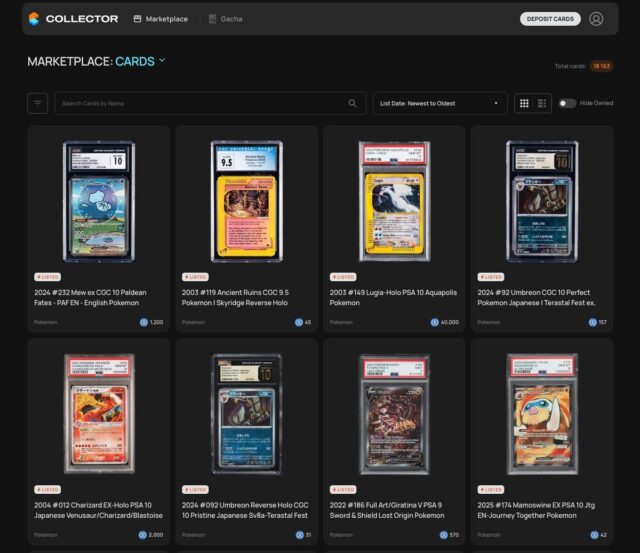Click the coin icon beside price 2,000
640x553 pixels.
tap(142, 535)
